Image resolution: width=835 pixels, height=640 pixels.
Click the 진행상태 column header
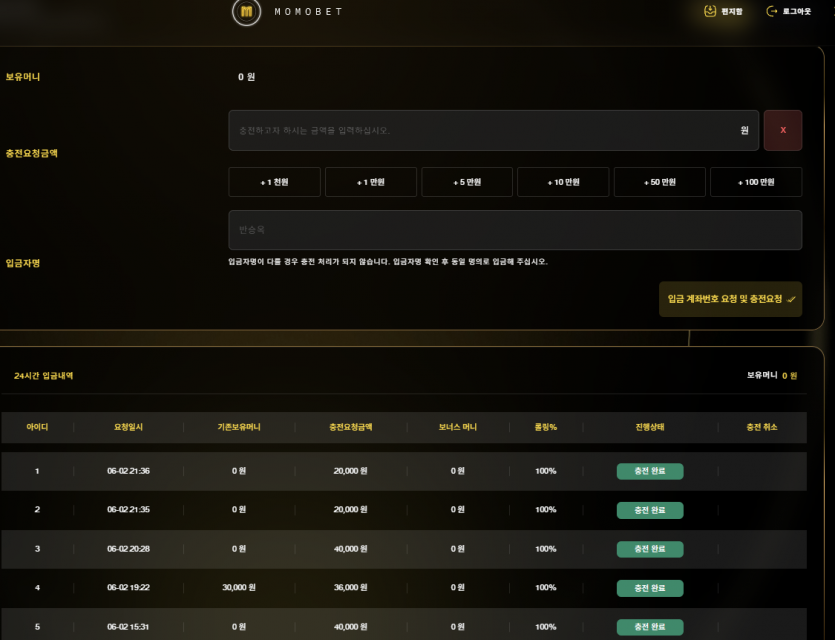(650, 427)
